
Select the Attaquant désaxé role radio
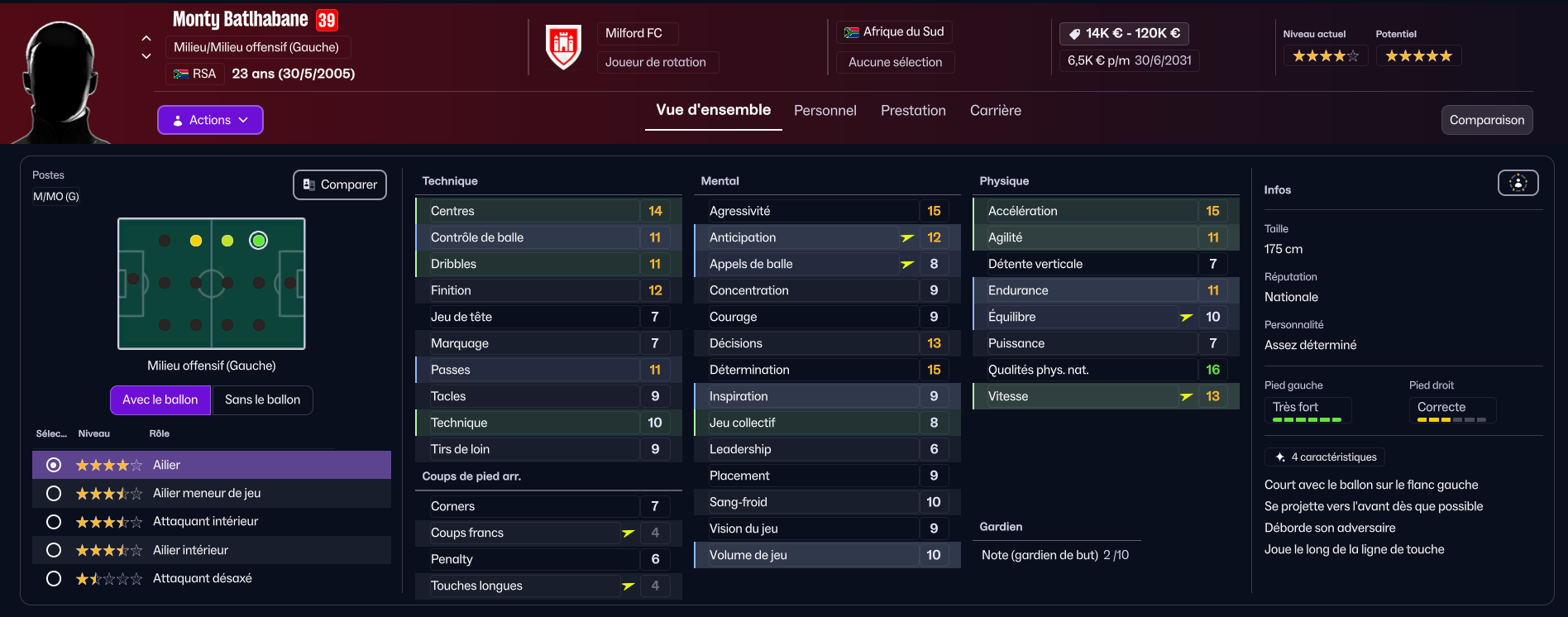coord(54,579)
